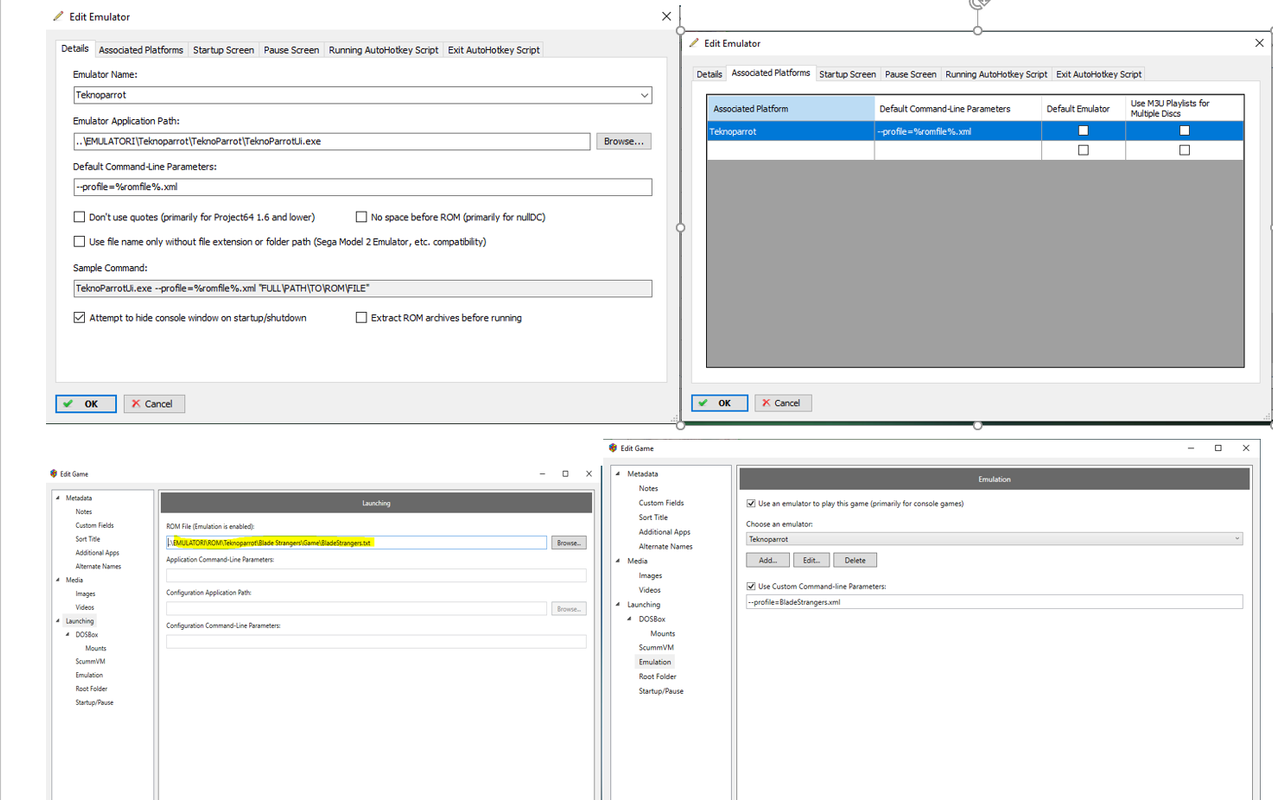Click the Configuration Command-Line Parameters field
Viewport: 1273px width, 800px height.
point(376,641)
